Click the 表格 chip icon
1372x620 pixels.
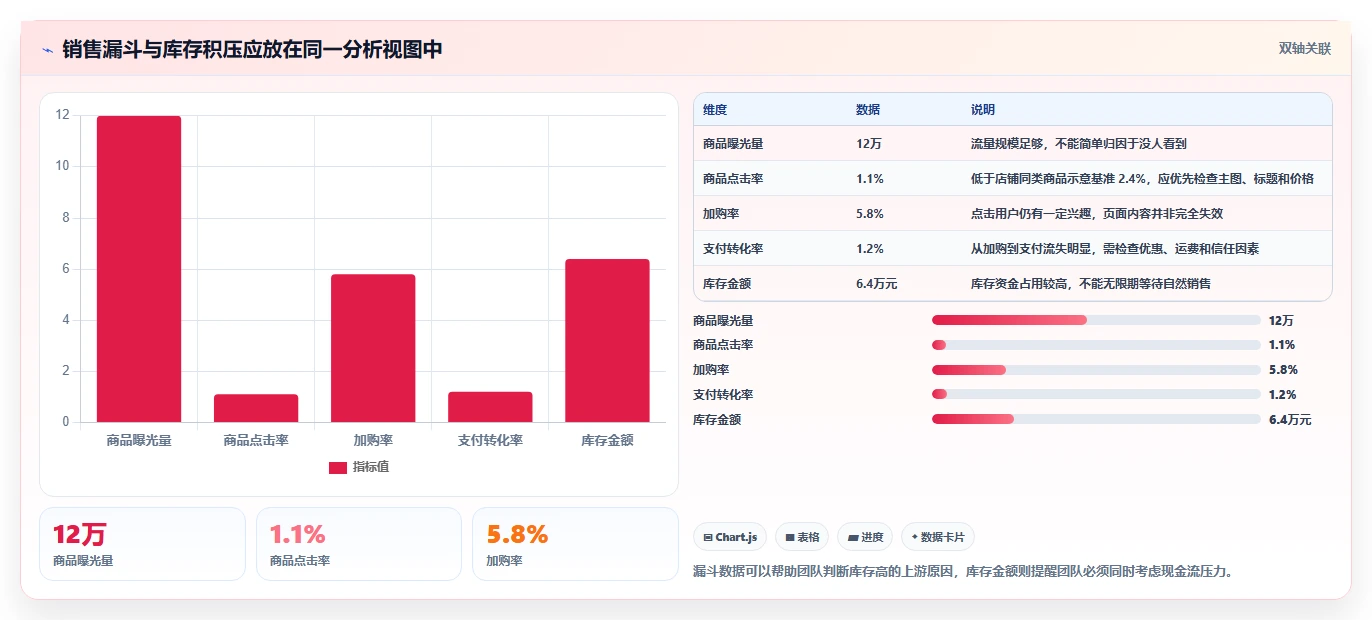point(790,537)
